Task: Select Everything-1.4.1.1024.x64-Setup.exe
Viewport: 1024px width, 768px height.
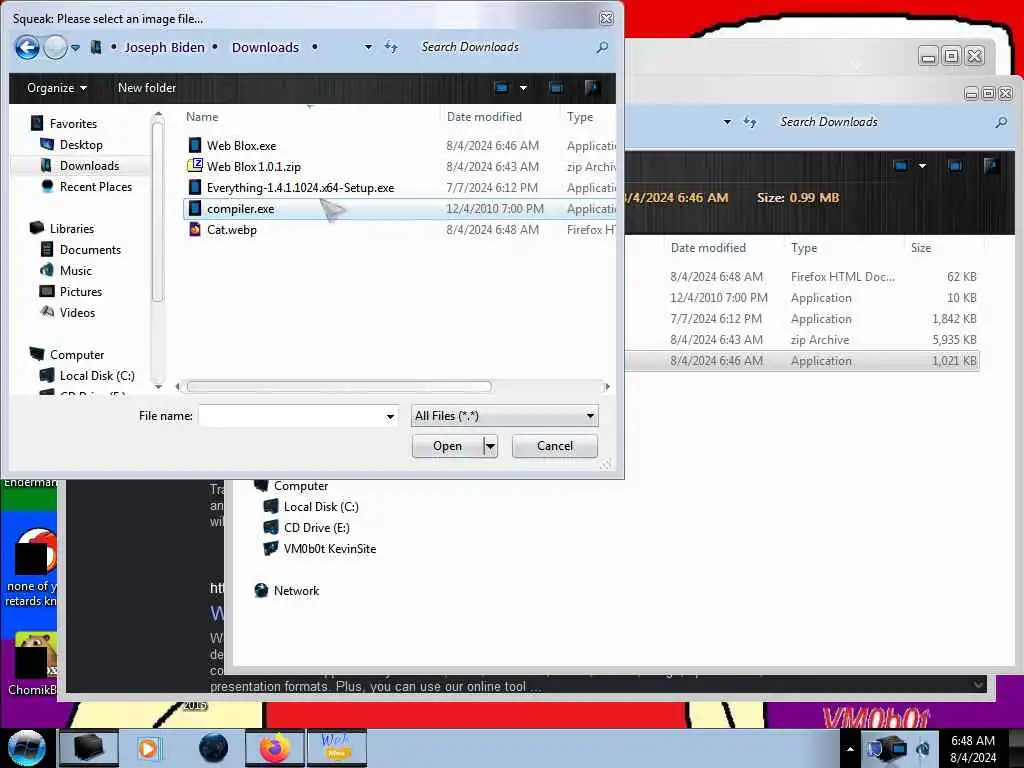Action: click(x=300, y=187)
